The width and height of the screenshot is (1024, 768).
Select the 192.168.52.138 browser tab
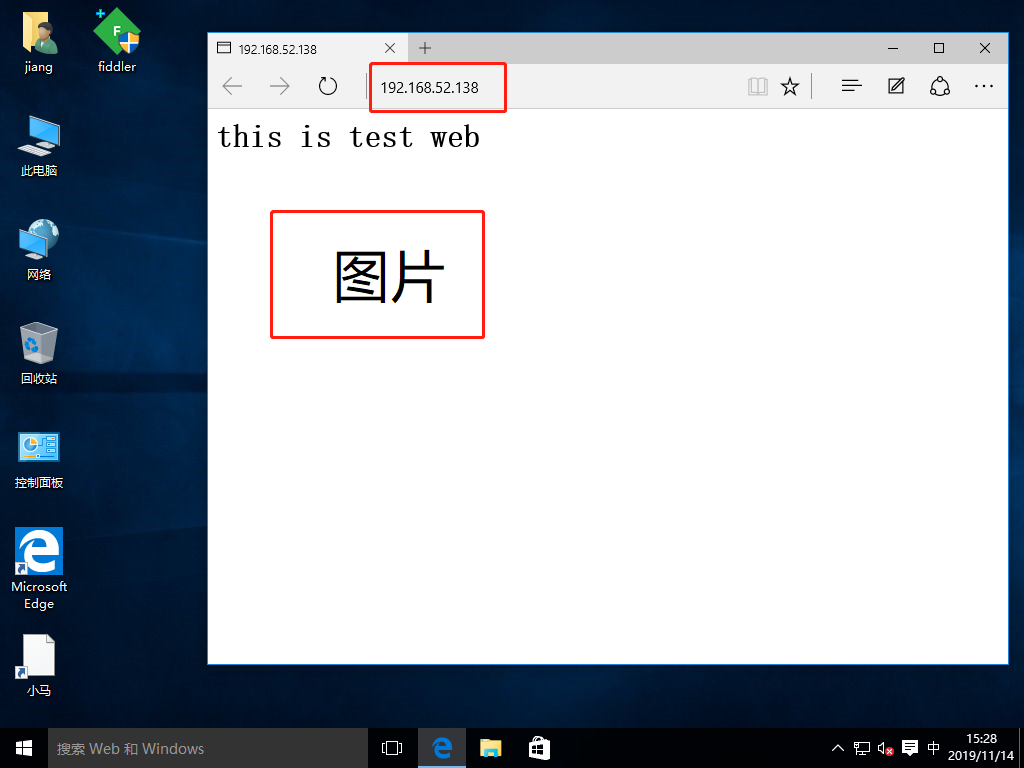coord(306,48)
